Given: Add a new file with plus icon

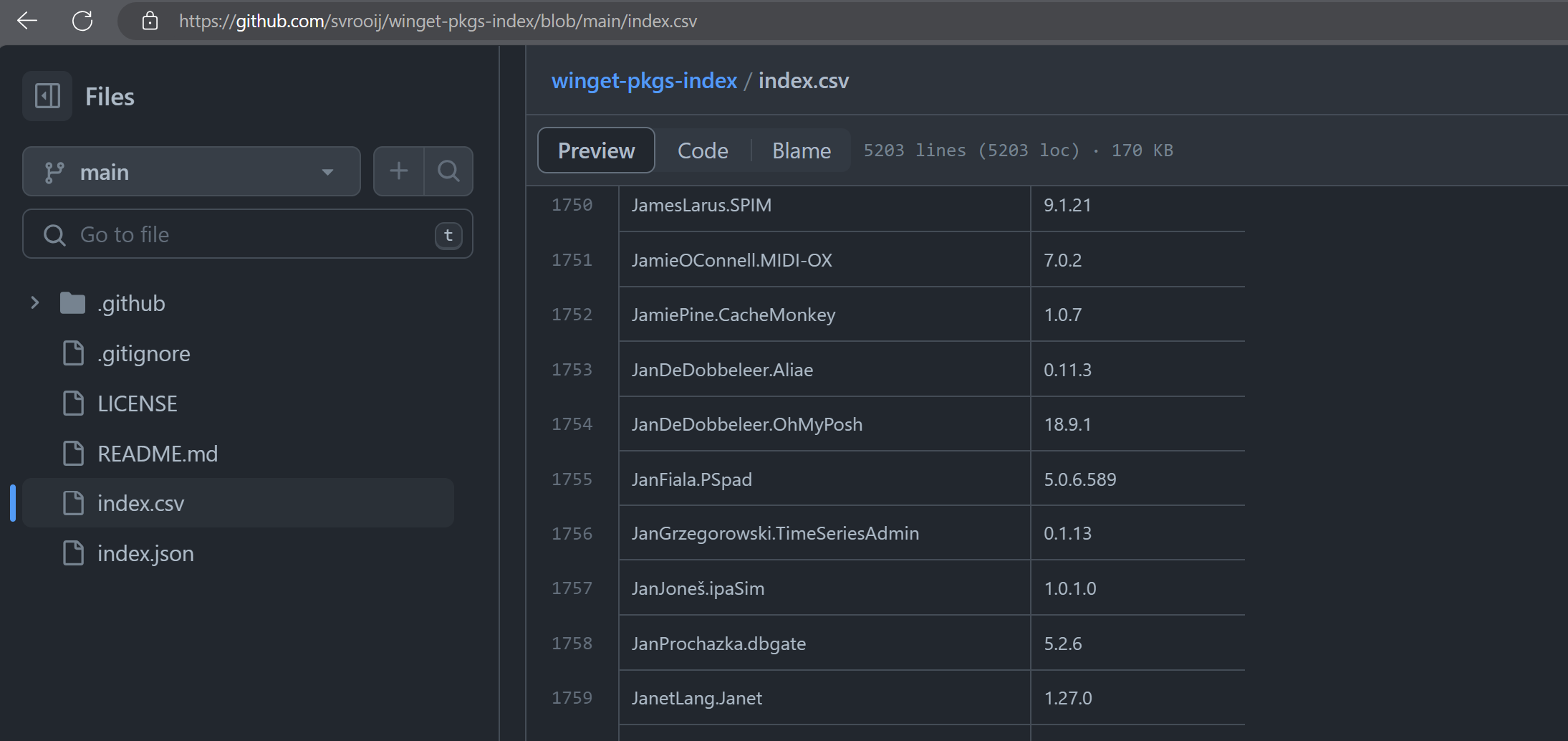Looking at the screenshot, I should (x=399, y=171).
